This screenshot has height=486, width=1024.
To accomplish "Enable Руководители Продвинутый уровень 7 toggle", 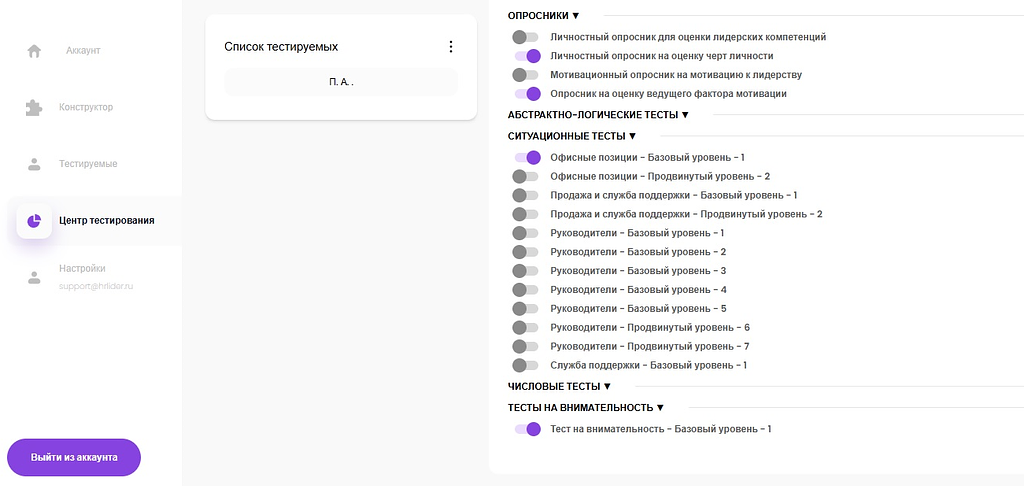I will click(525, 346).
